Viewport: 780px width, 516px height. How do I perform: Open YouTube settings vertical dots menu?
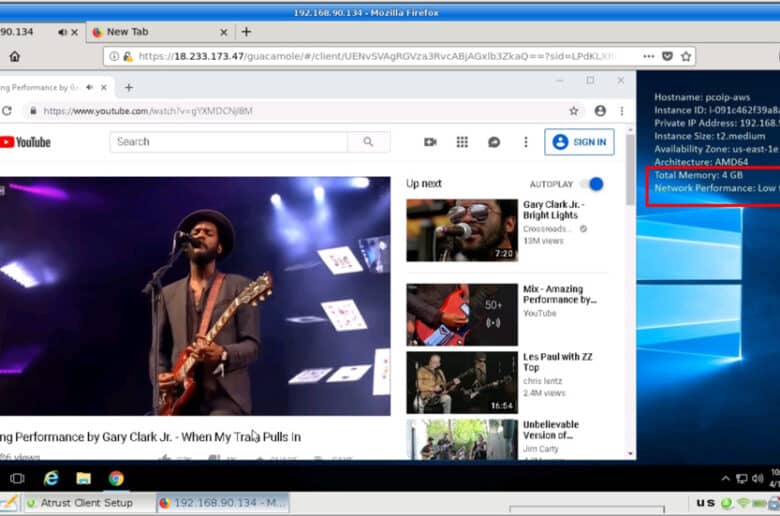(526, 142)
